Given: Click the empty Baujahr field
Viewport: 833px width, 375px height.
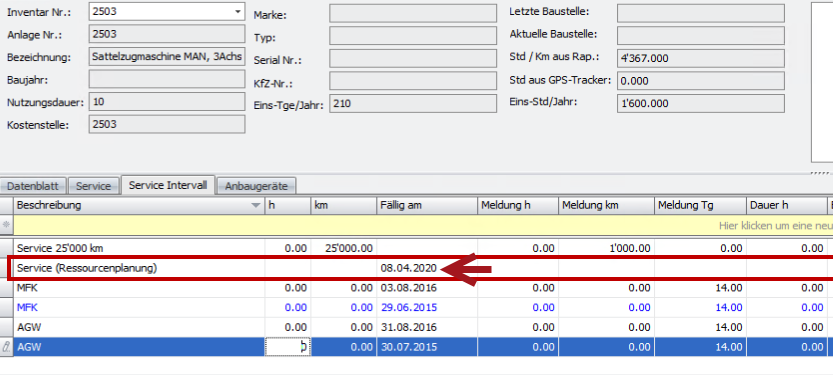Looking at the screenshot, I should (167, 80).
